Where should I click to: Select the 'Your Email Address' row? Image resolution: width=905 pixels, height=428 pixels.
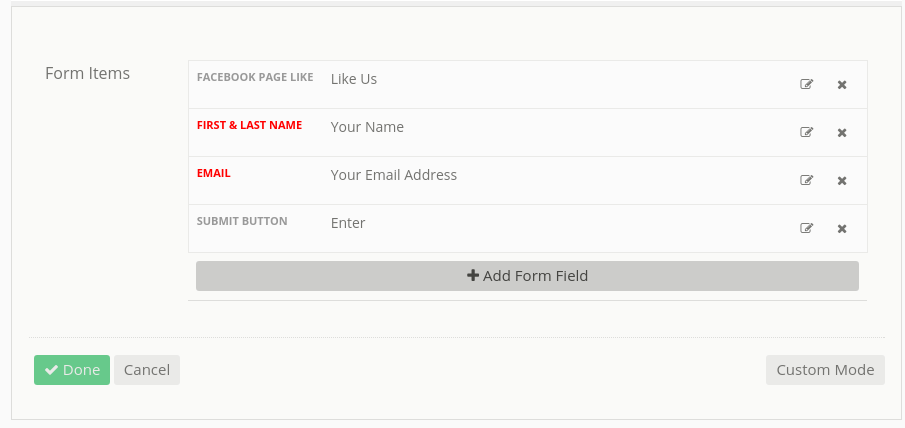394,175
